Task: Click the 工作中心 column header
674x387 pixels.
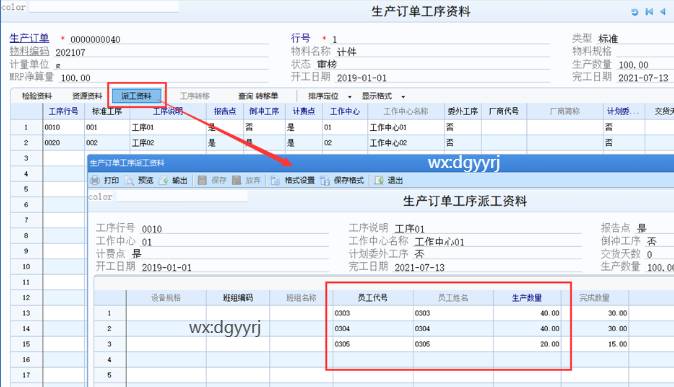Action: coord(345,111)
